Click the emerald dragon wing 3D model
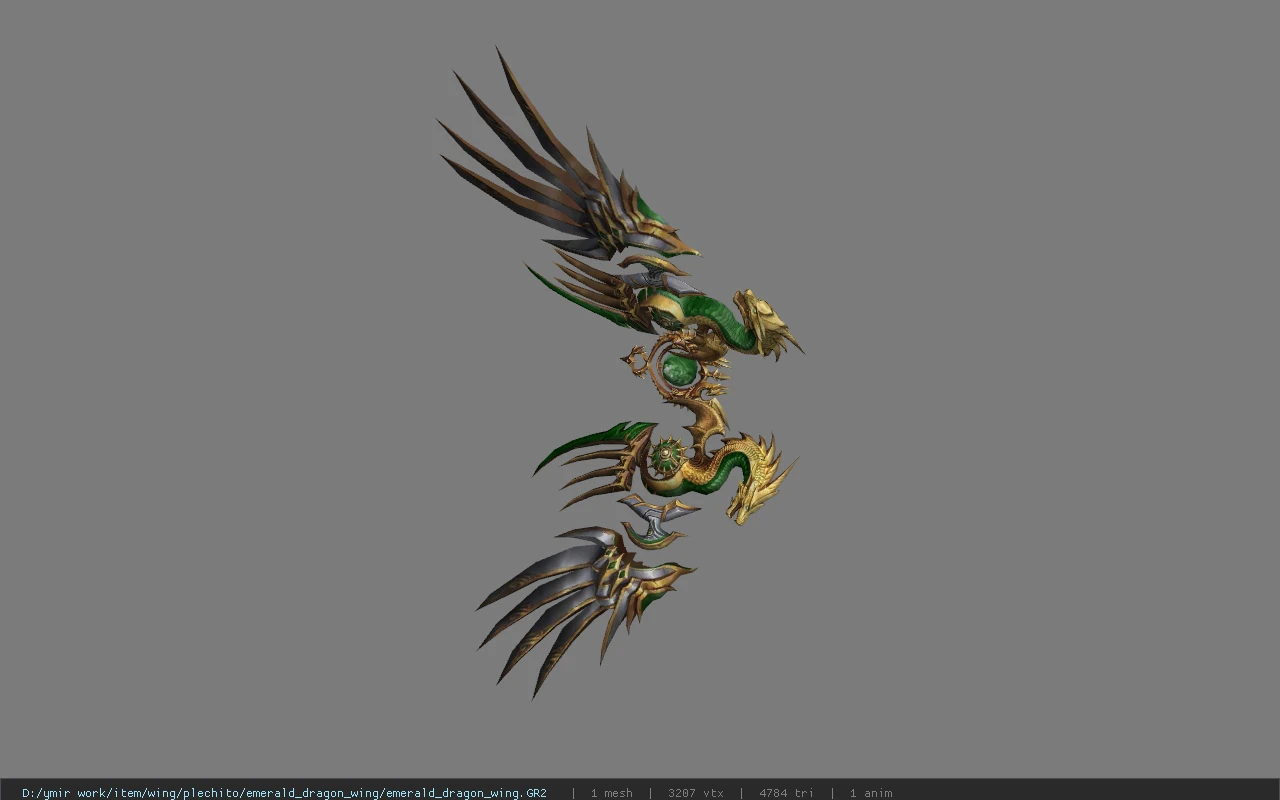 pyautogui.click(x=620, y=372)
